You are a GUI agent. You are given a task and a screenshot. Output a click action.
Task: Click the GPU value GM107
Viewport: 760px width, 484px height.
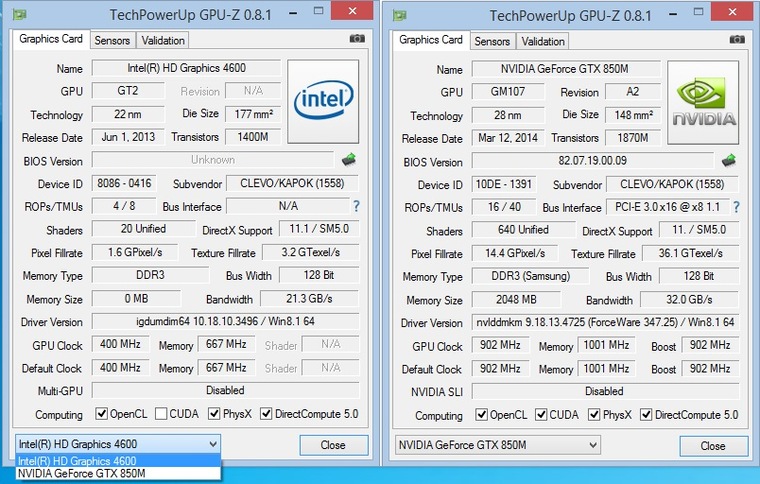(508, 92)
